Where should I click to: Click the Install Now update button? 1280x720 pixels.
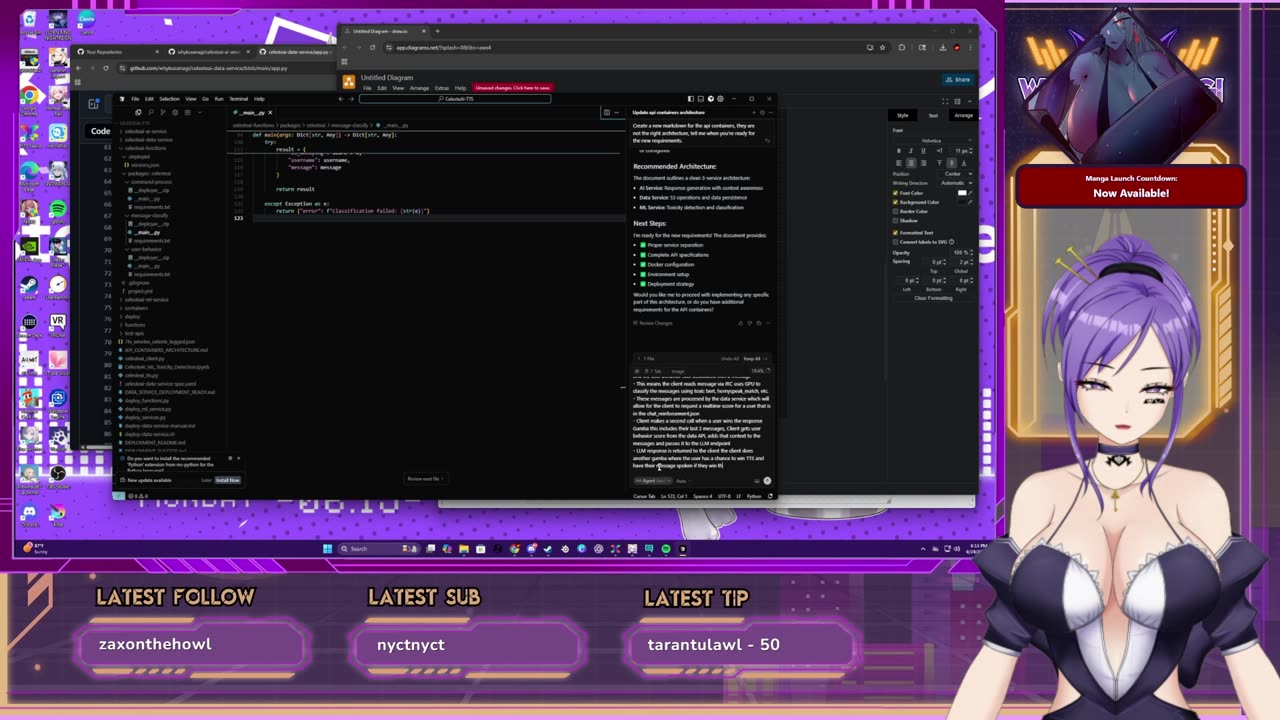click(x=228, y=480)
